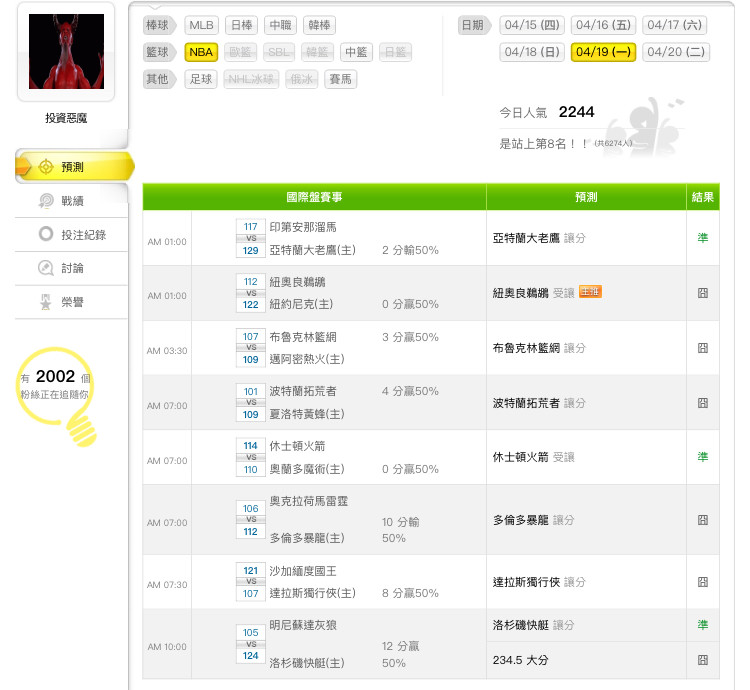Click the disabled 歐籃 filter
Viewport: 750px width, 690px height.
click(240, 52)
